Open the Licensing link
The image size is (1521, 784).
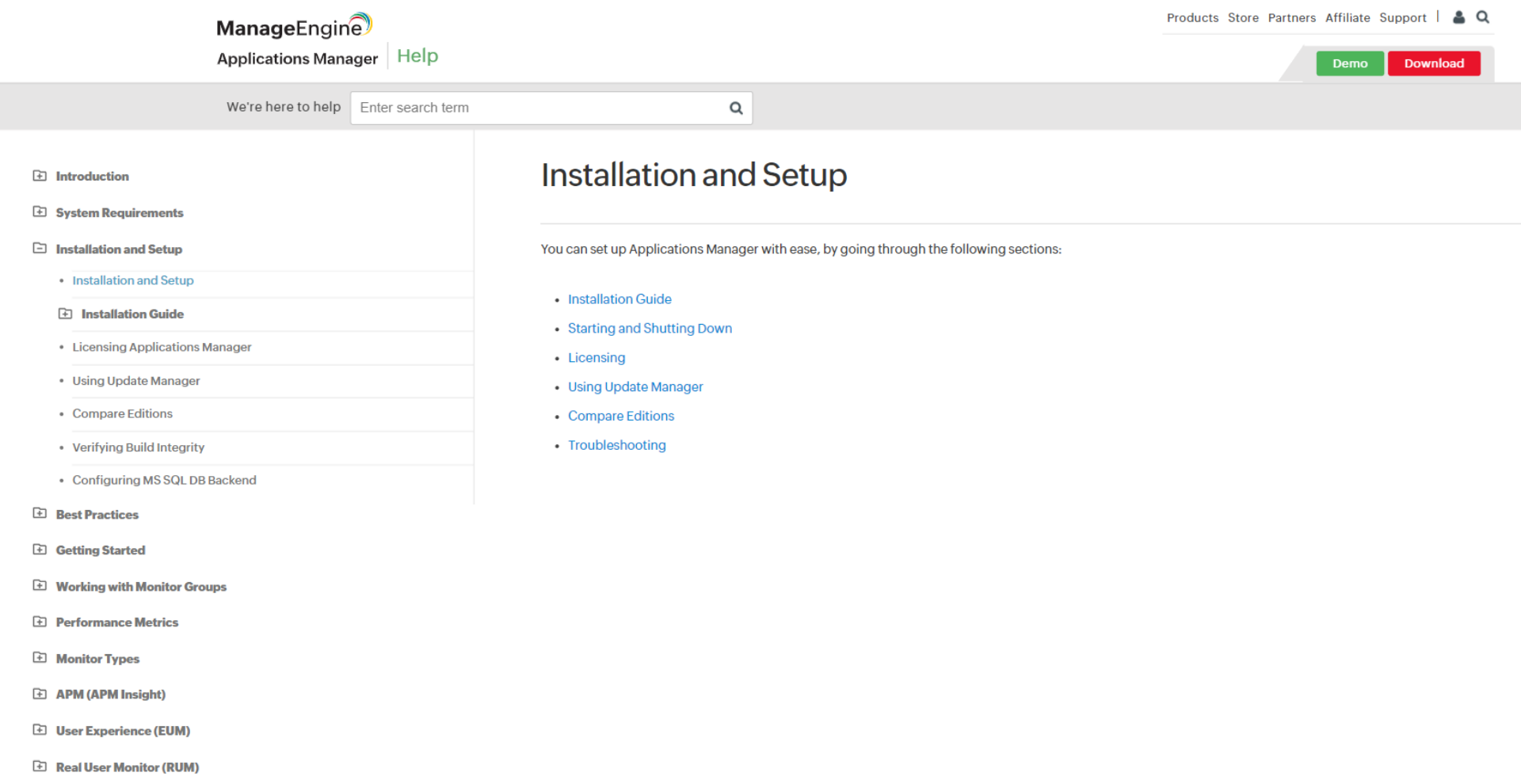[x=597, y=358]
